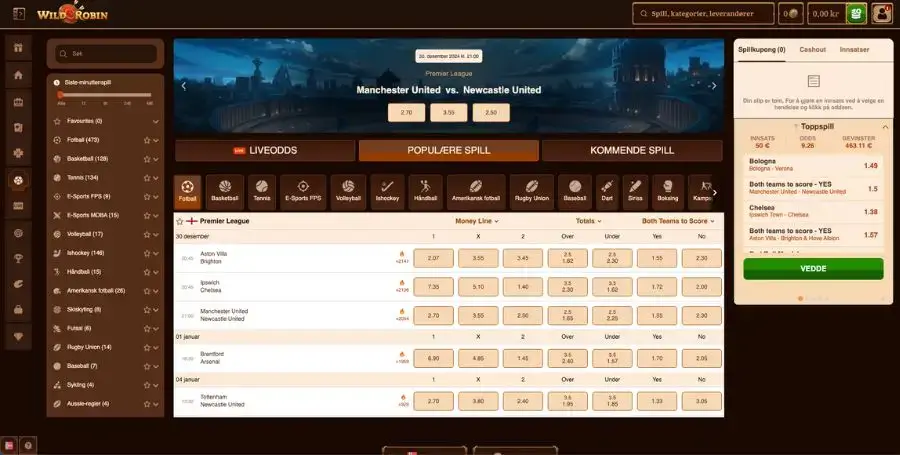Switch to KOMMENDE SPILL tab
This screenshot has height=455, width=900.
pyautogui.click(x=632, y=150)
